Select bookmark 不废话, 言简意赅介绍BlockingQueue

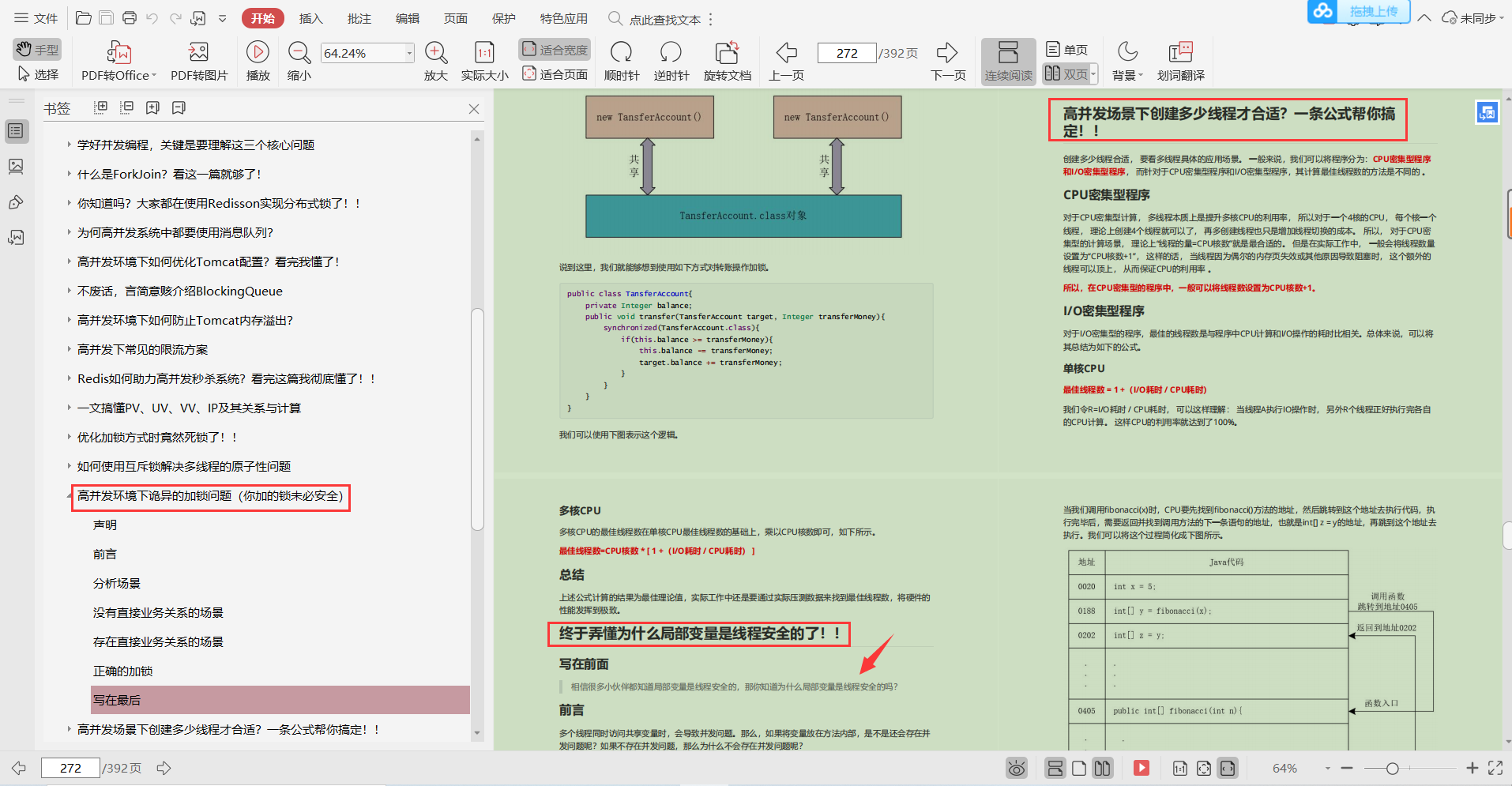[180, 291]
